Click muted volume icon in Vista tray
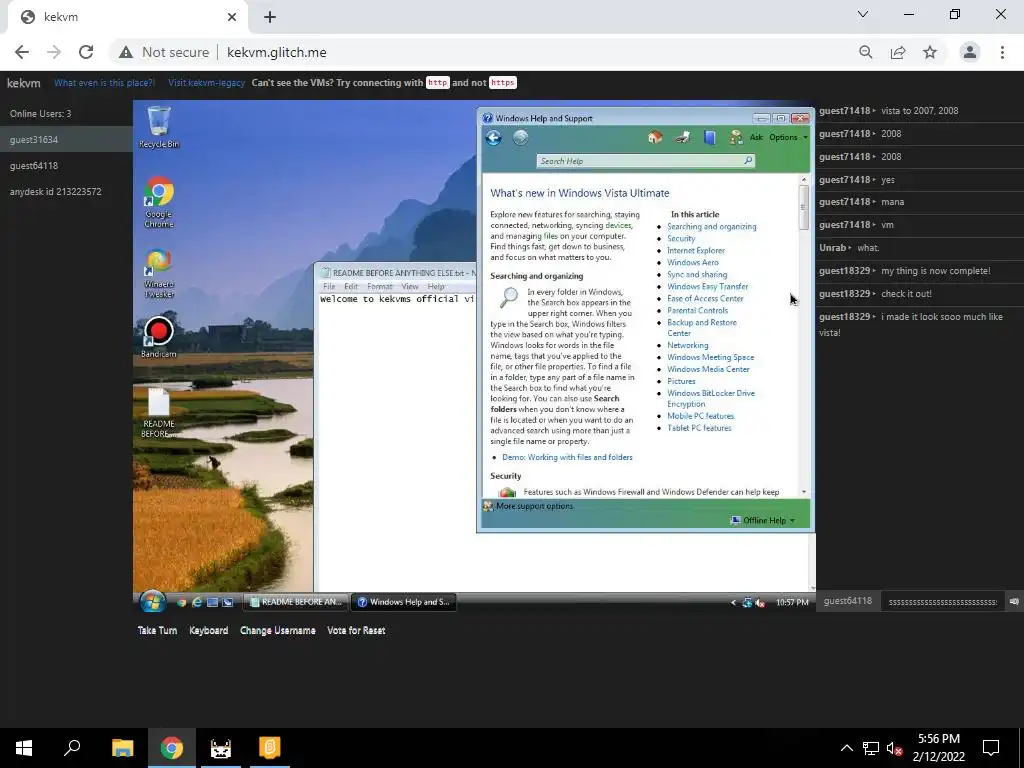This screenshot has width=1024, height=768. (x=760, y=603)
